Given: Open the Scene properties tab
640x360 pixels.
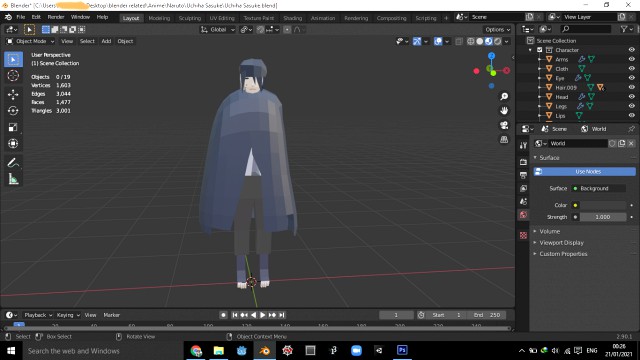Looking at the screenshot, I should (x=523, y=201).
